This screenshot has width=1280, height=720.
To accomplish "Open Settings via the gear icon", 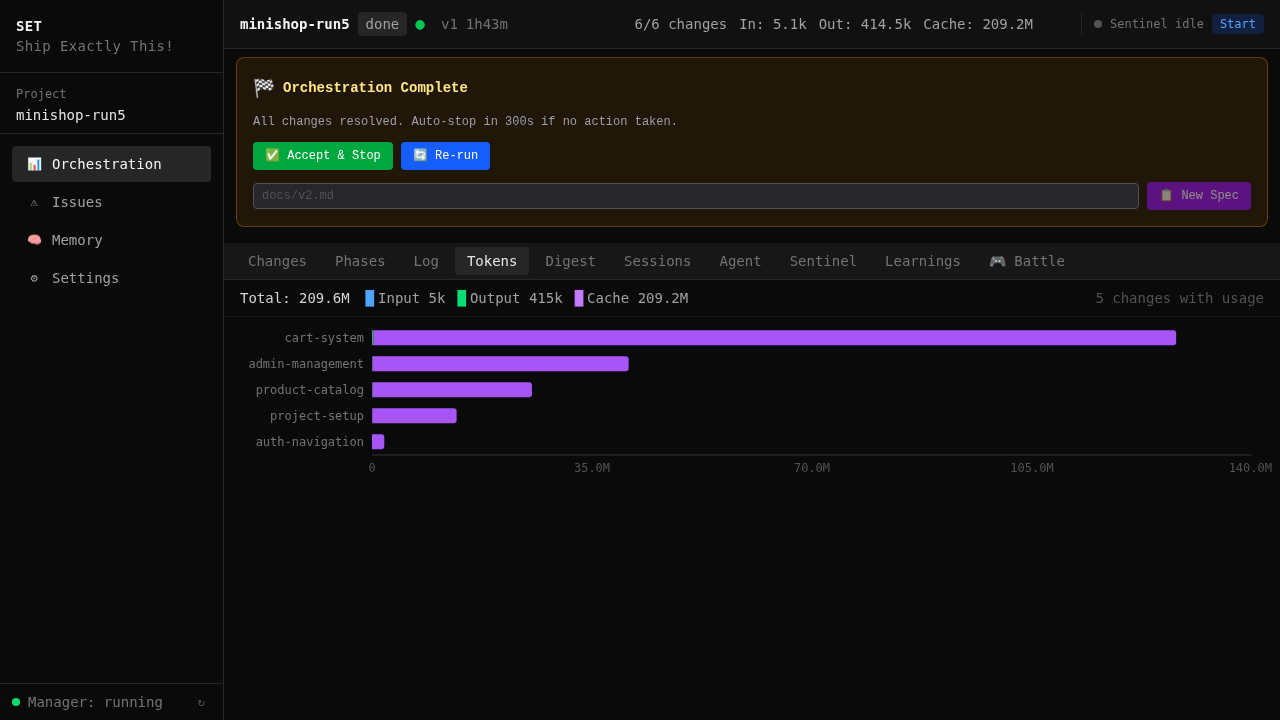I will (32, 278).
